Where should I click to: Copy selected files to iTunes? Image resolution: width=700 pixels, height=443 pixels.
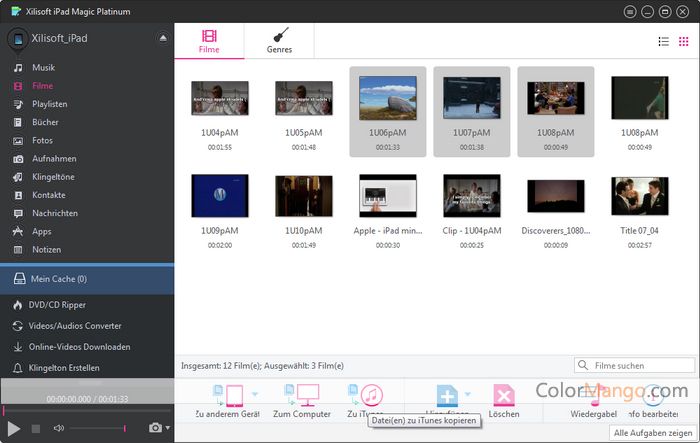point(365,400)
